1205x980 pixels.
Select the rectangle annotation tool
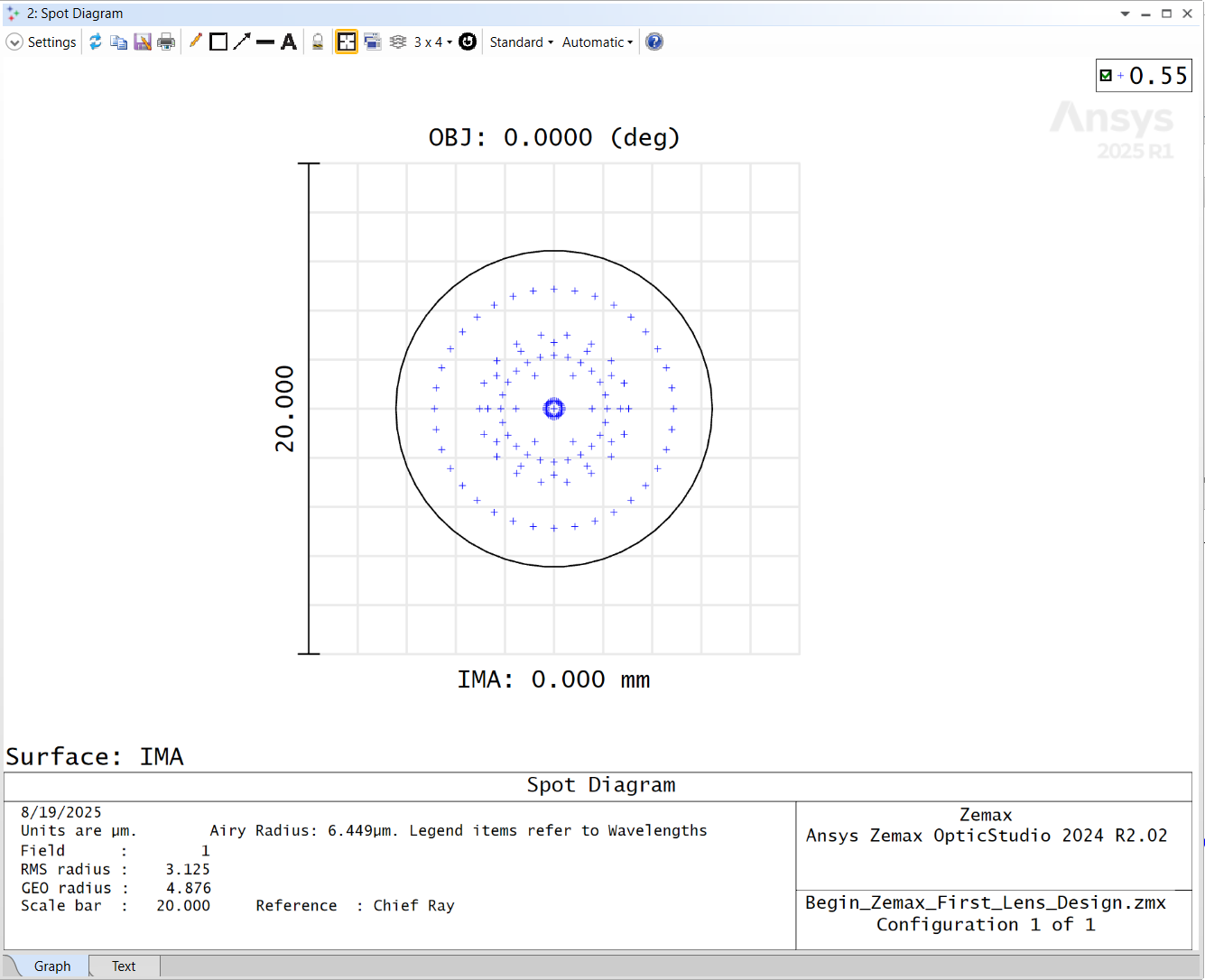[218, 42]
